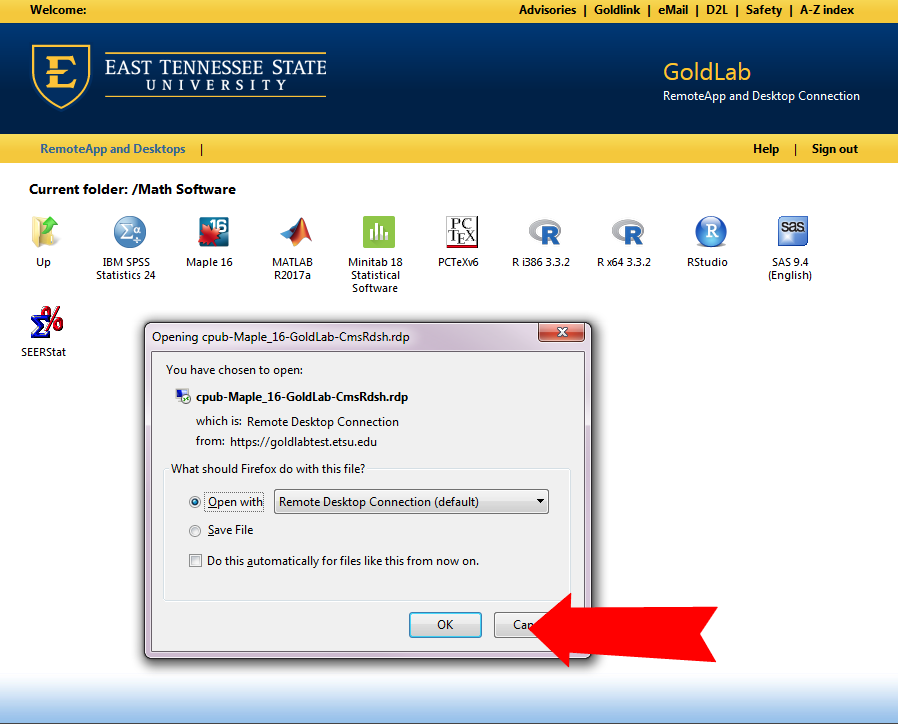The height and width of the screenshot is (724, 898).
Task: Open the RStudio app icon
Action: coord(710,233)
